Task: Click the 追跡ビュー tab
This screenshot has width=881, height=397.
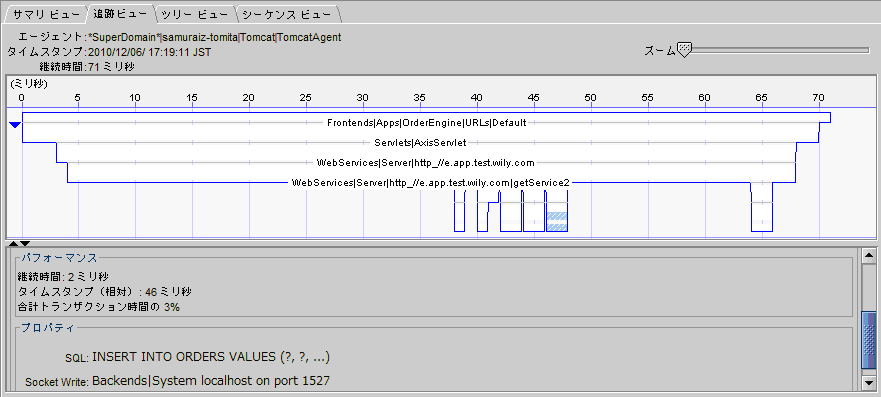Action: tap(119, 14)
